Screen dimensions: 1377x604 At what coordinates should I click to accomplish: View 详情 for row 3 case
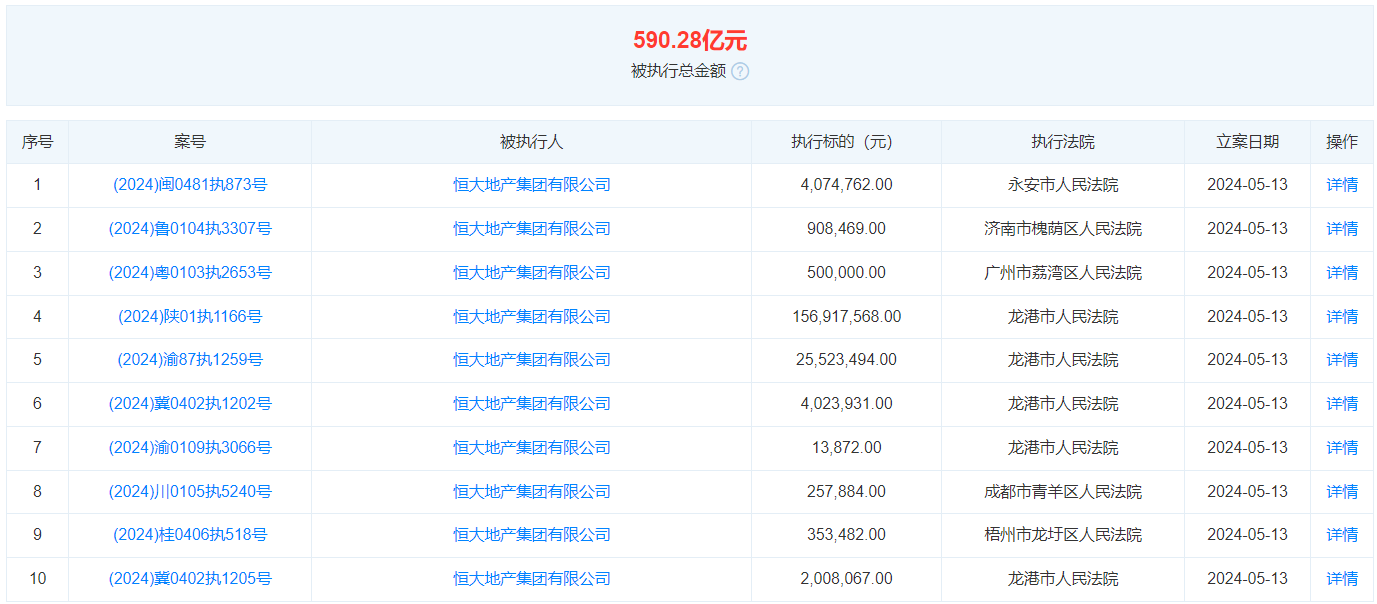1342,273
